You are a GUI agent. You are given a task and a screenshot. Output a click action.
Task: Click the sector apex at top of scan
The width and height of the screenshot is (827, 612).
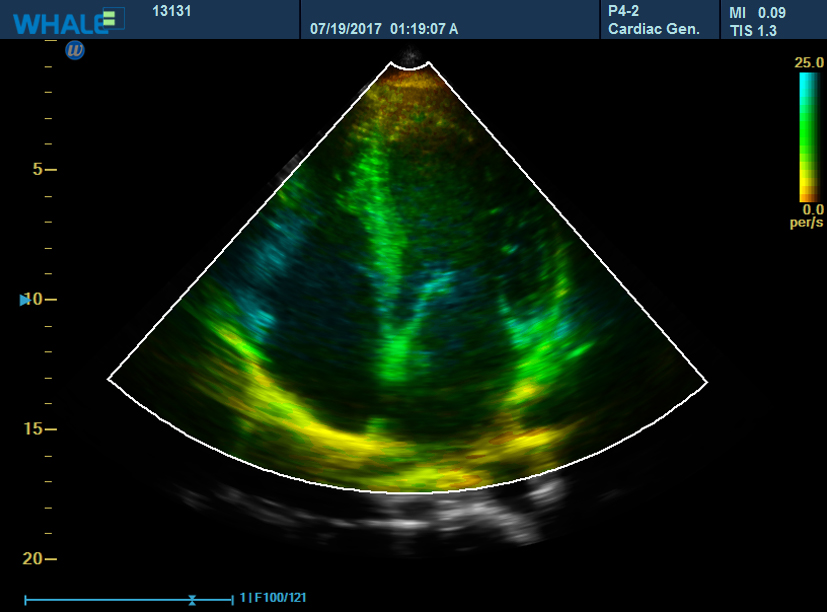click(x=411, y=65)
